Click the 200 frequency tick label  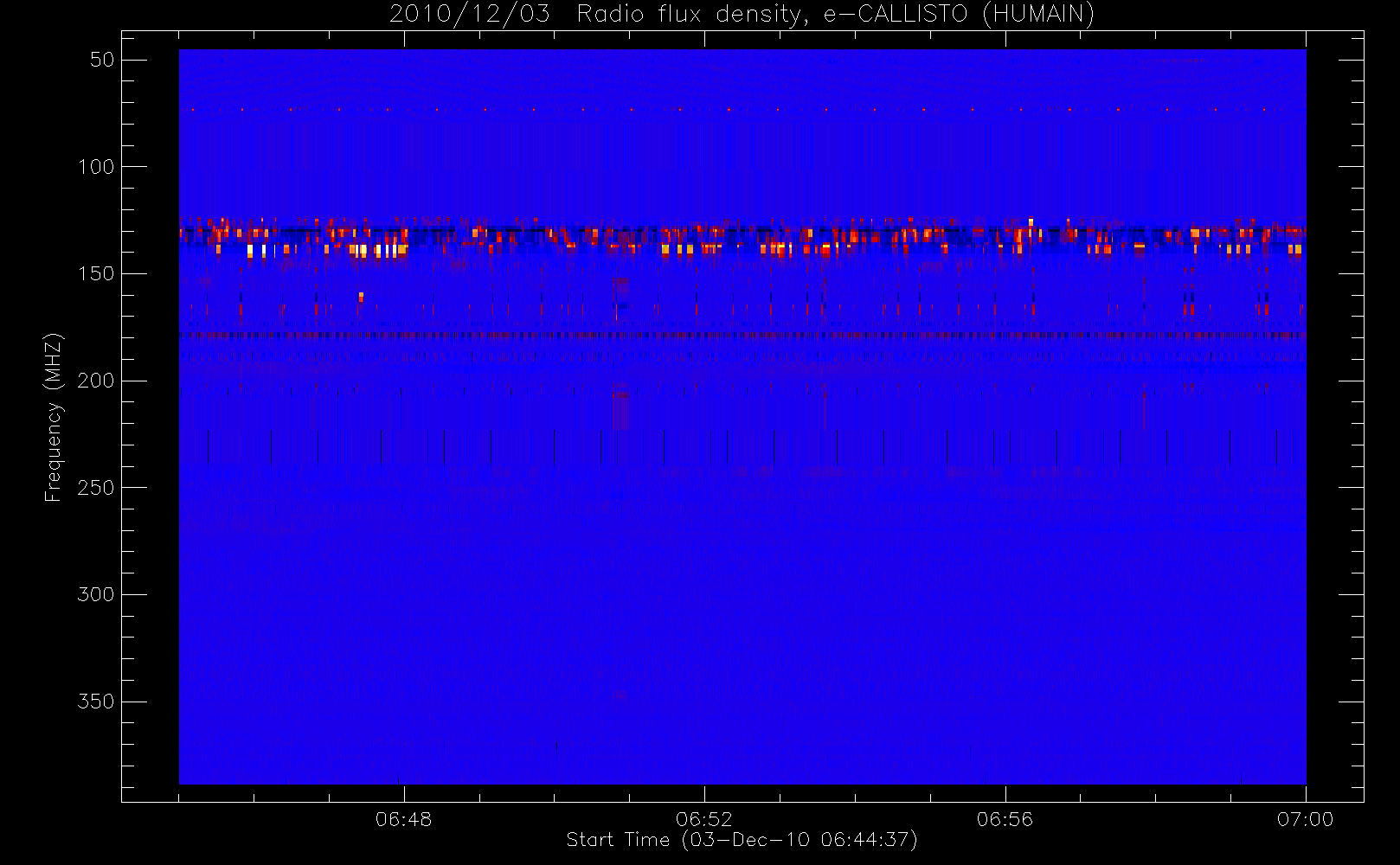(x=96, y=381)
